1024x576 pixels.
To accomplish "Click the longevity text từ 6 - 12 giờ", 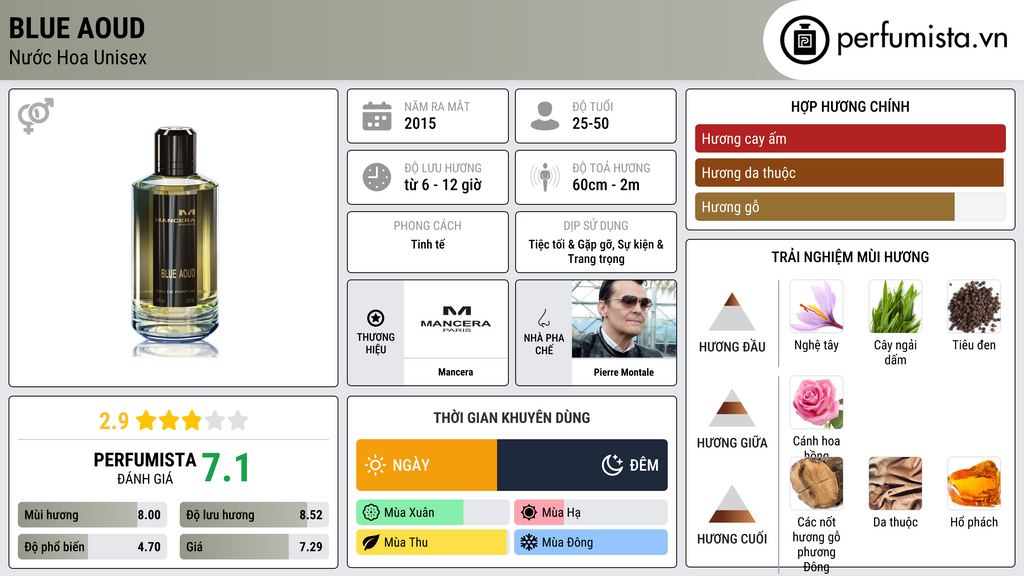I will (443, 185).
